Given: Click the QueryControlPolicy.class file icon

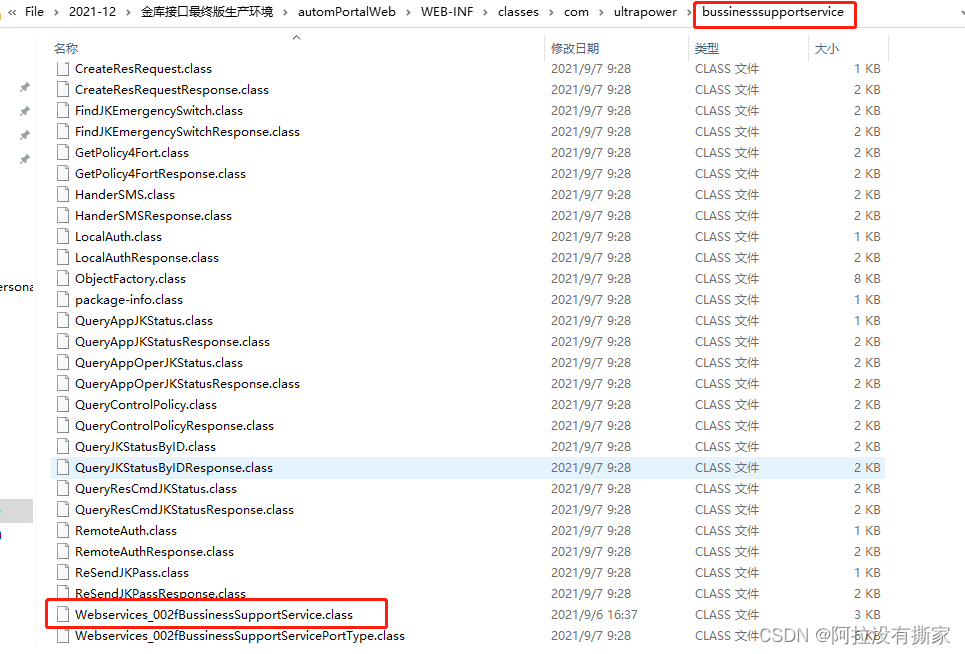Looking at the screenshot, I should [62, 405].
